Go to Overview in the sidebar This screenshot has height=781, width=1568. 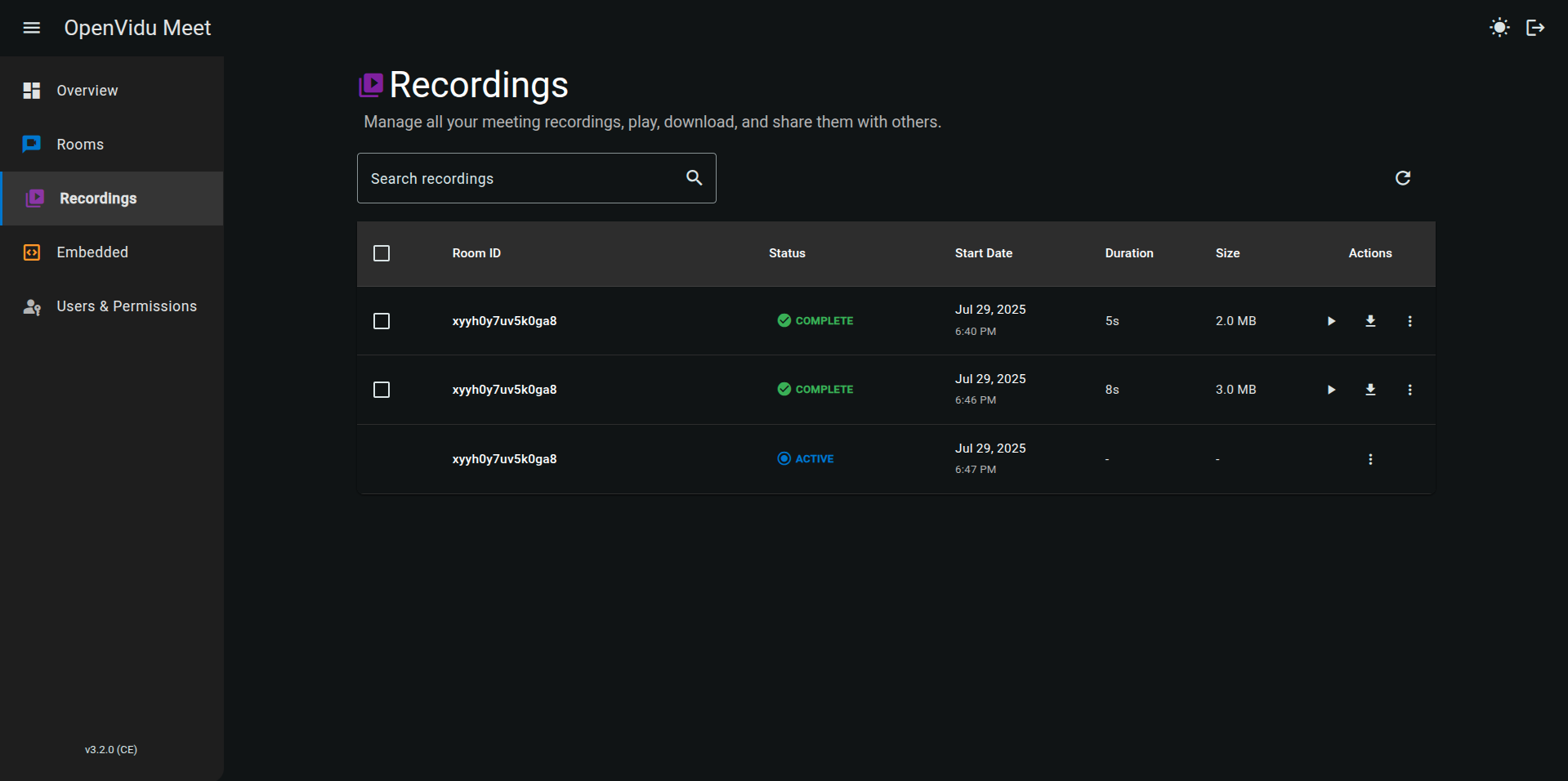pos(87,91)
